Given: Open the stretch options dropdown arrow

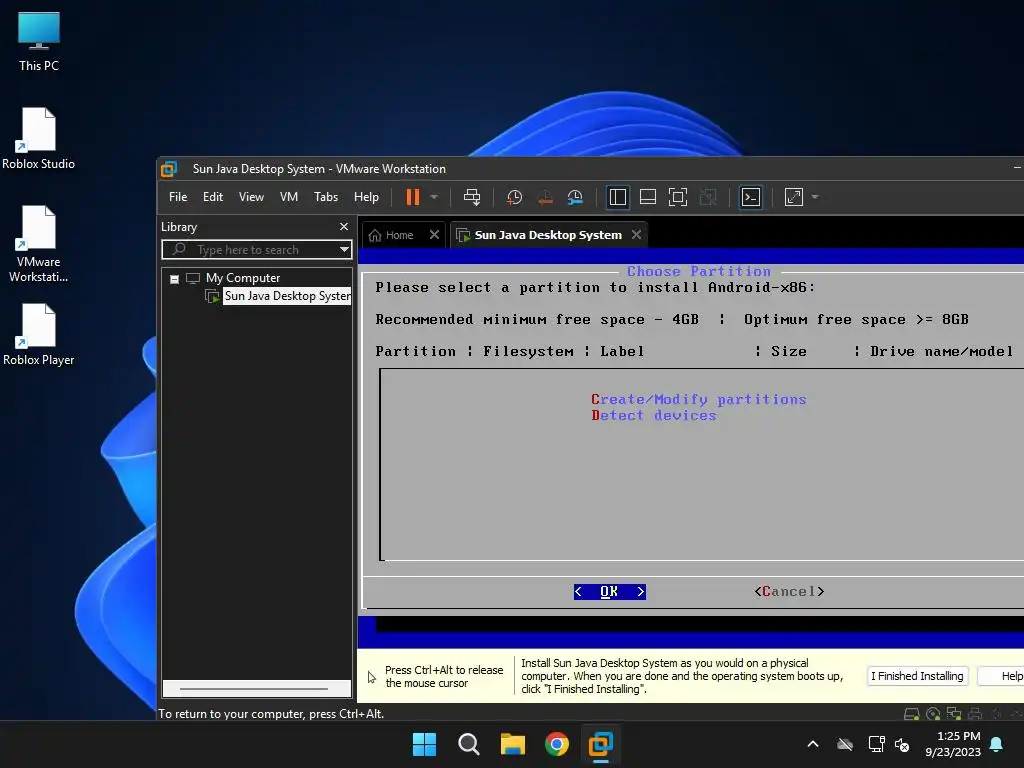Looking at the screenshot, I should point(814,197).
